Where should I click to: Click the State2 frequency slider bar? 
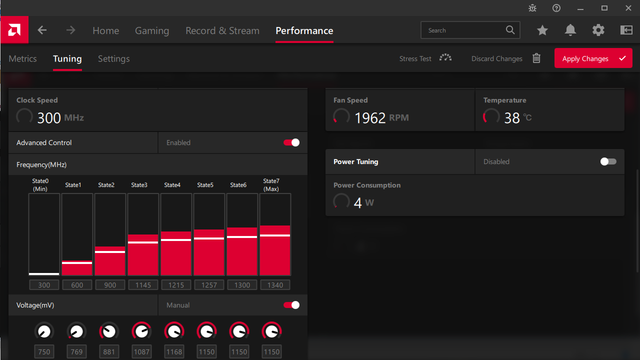point(110,234)
